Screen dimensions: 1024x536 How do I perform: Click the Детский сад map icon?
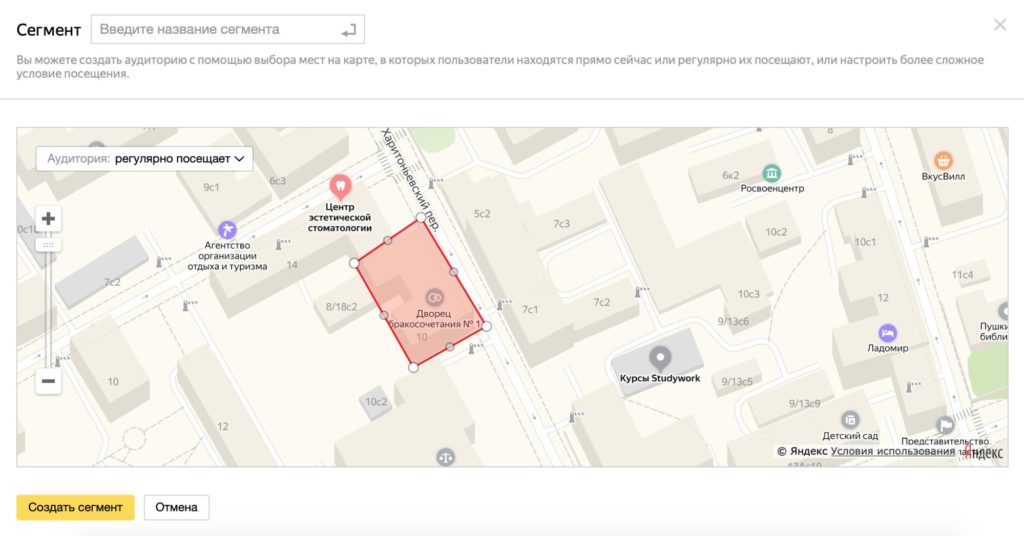(x=850, y=420)
